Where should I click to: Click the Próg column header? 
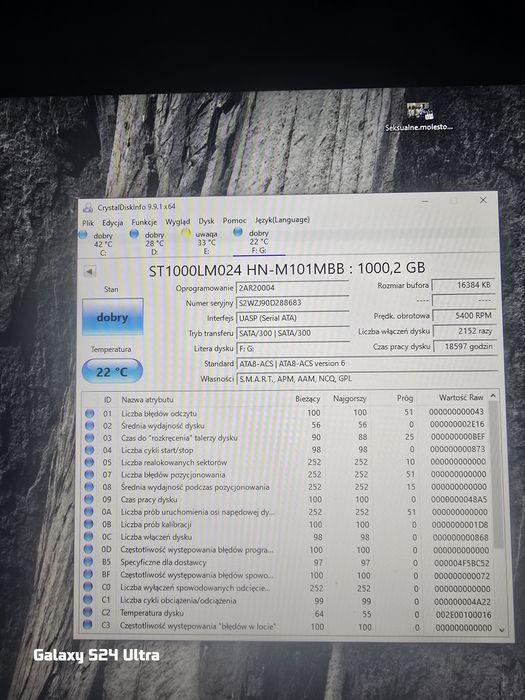(x=405, y=398)
